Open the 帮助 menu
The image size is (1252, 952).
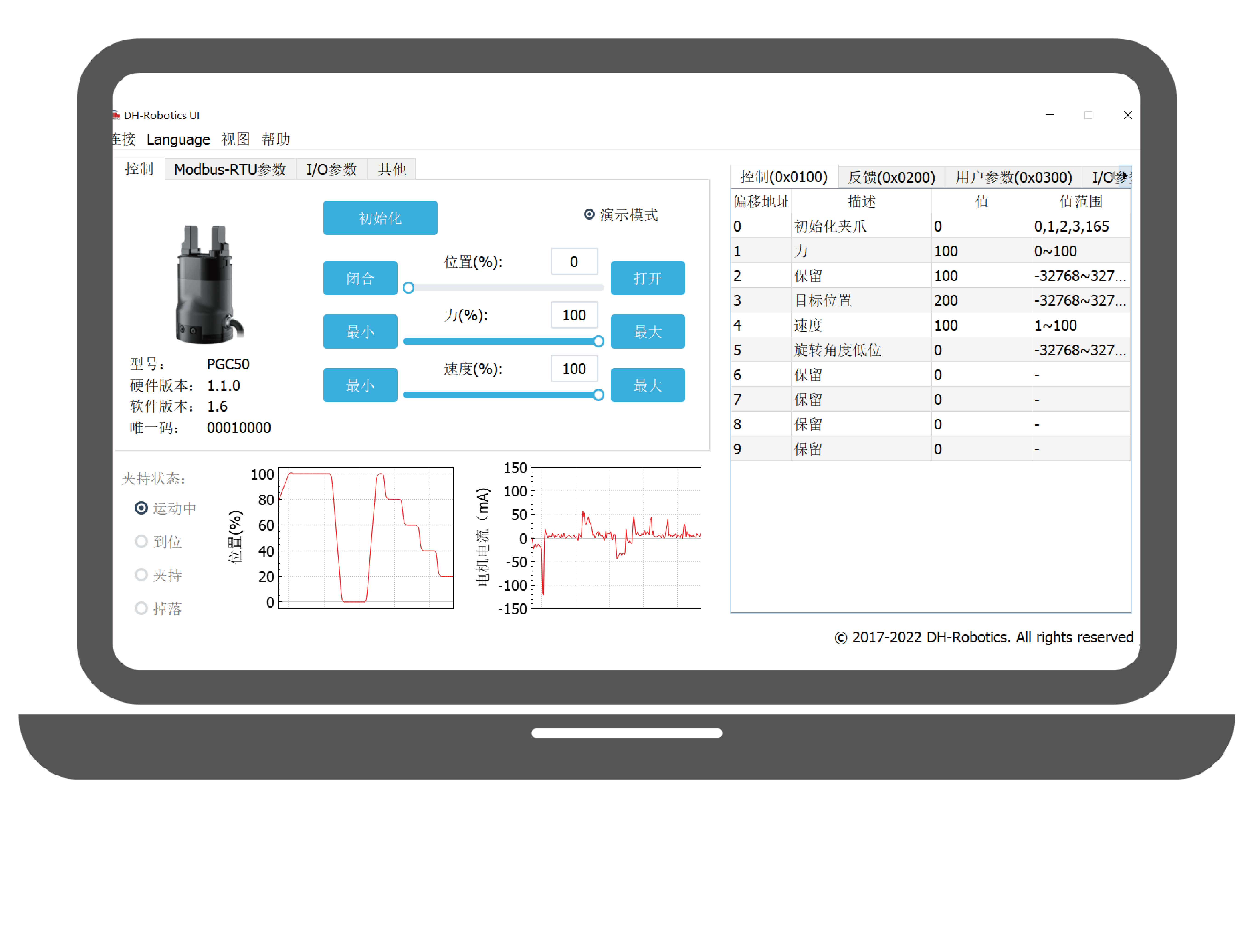[275, 139]
